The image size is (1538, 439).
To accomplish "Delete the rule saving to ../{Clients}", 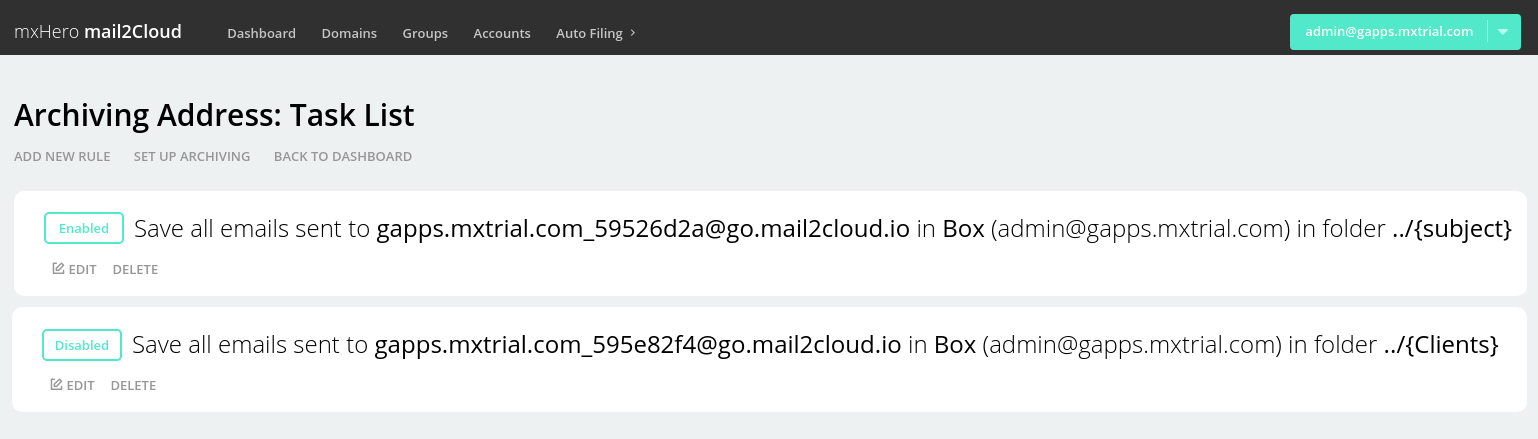I will 133,385.
